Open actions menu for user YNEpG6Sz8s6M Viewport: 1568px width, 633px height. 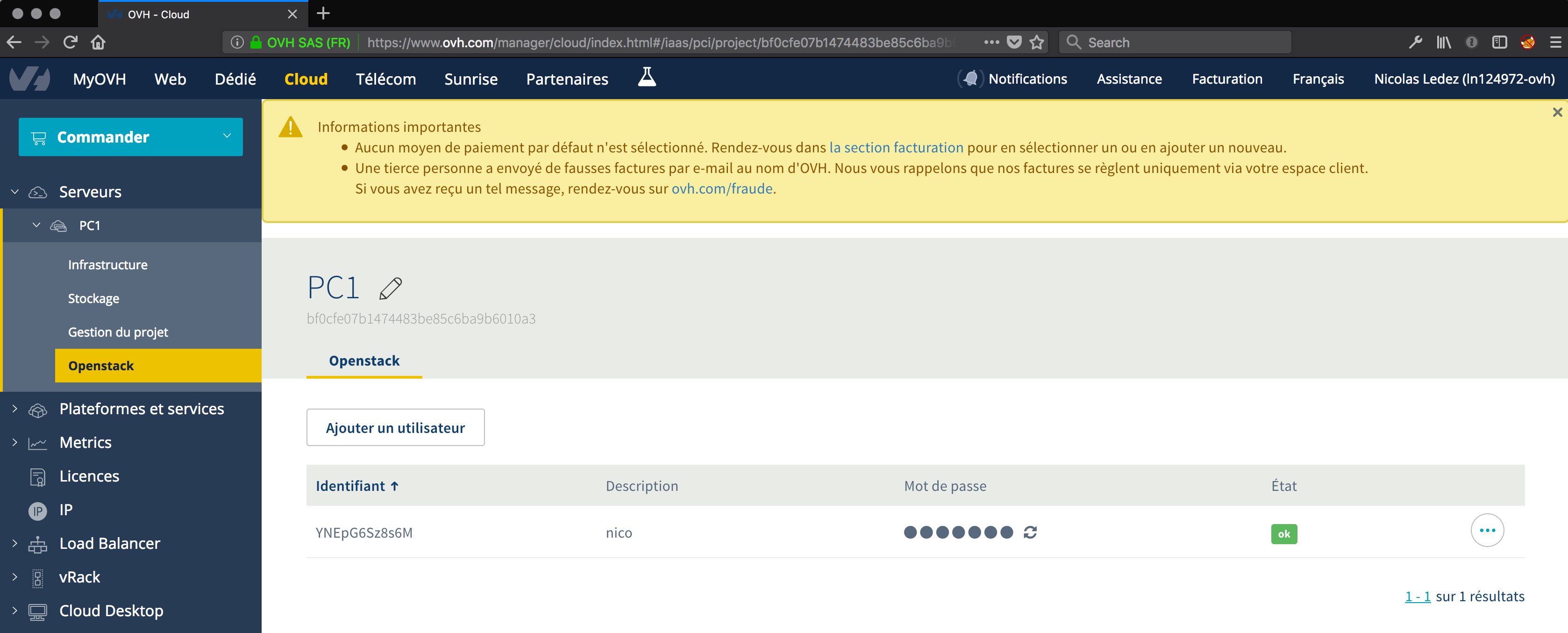(1487, 531)
